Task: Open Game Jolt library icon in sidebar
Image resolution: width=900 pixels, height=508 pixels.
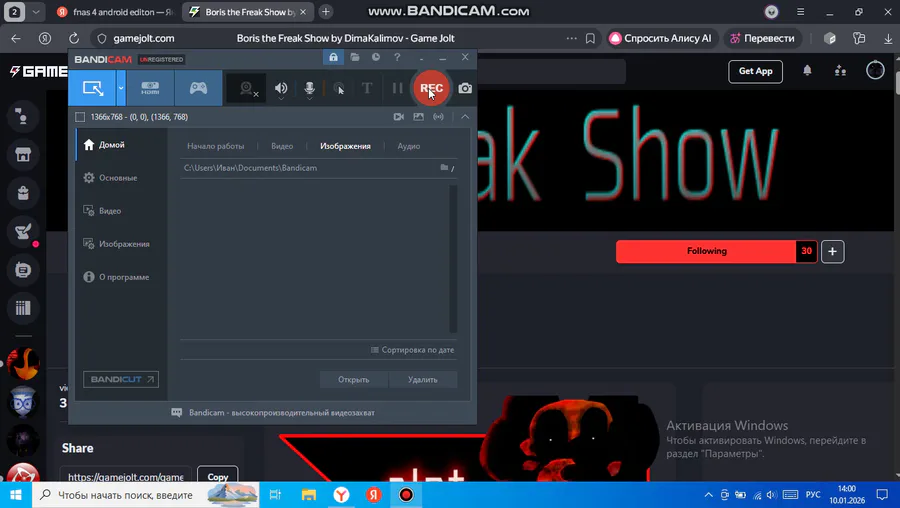Action: coord(23,308)
